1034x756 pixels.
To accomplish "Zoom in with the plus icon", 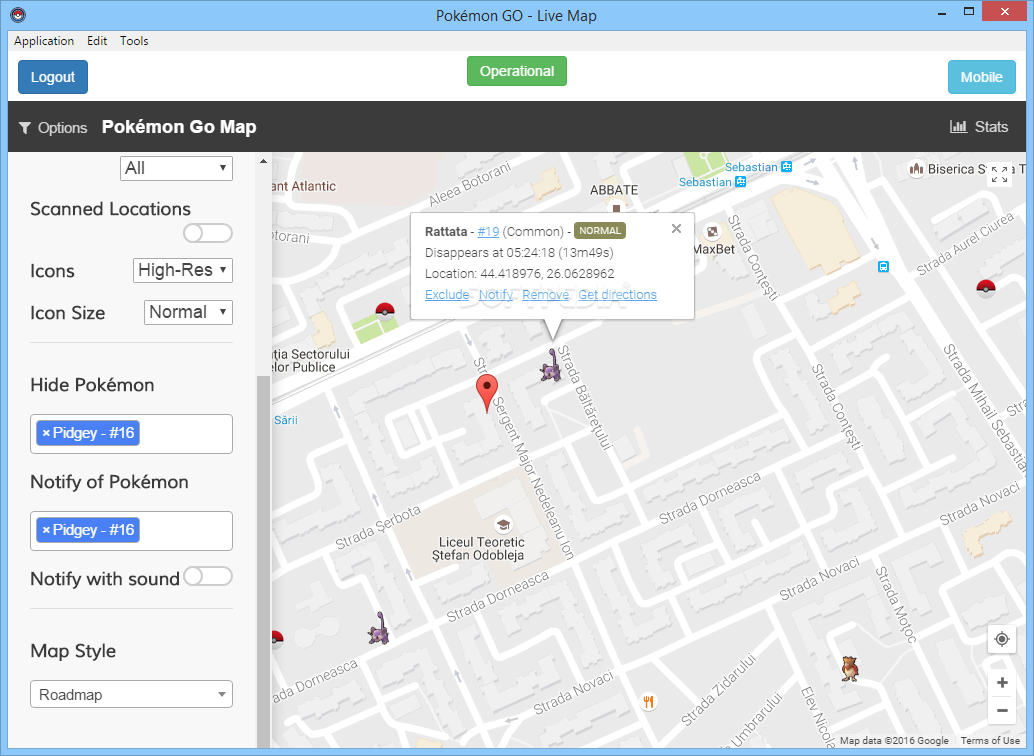I will coord(1002,683).
